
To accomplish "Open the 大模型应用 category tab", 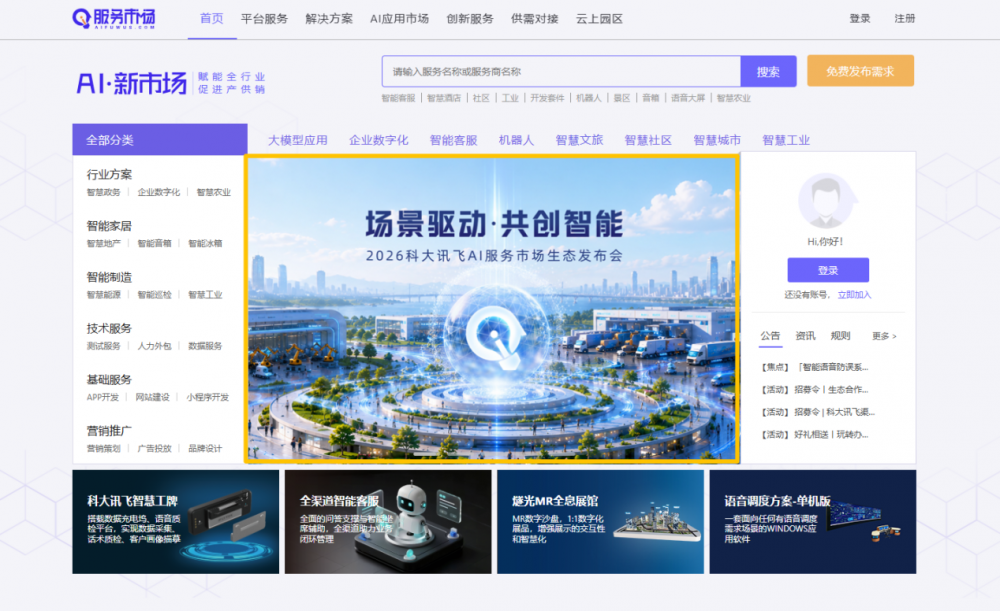I will pos(297,140).
